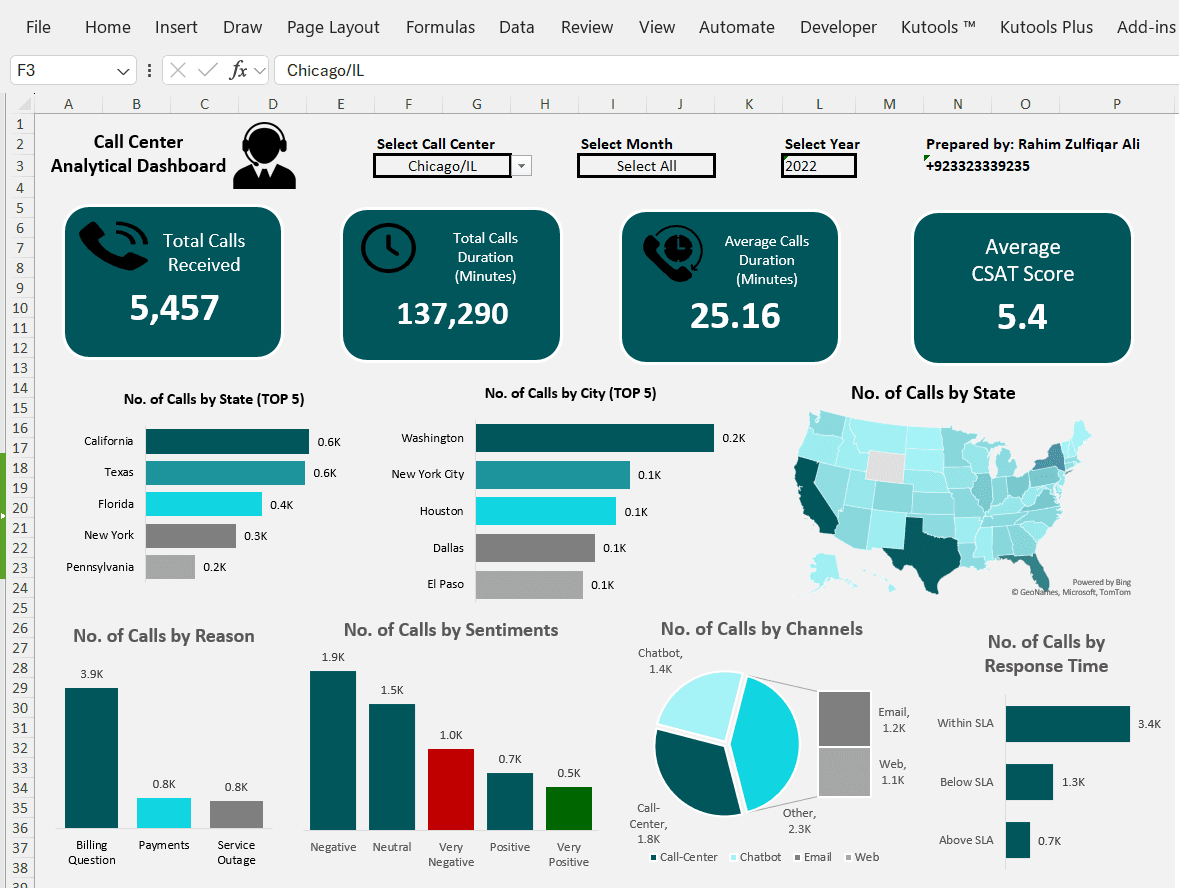
Task: Click the 5,457 total calls value
Action: pyautogui.click(x=174, y=308)
